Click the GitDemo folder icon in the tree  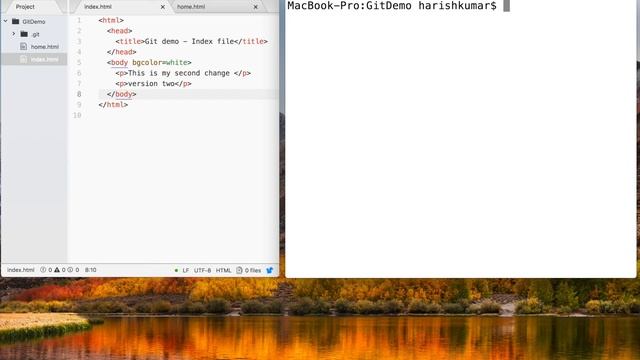16,21
